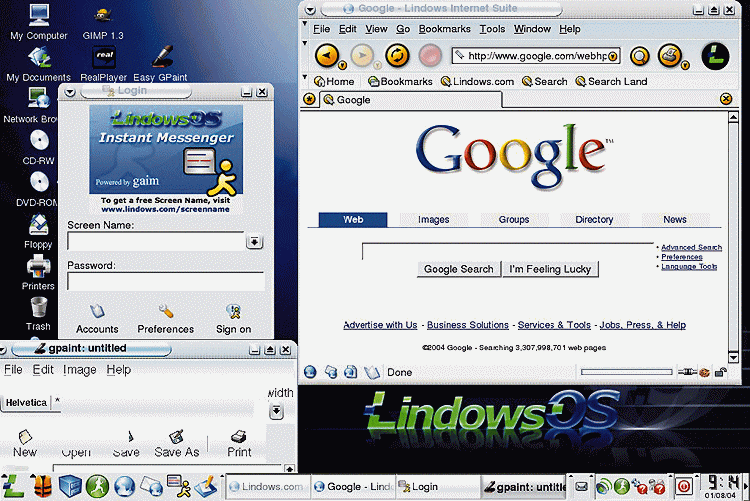Click New in gpaint toolbar
This screenshot has height=501, width=750.
tap(25, 444)
